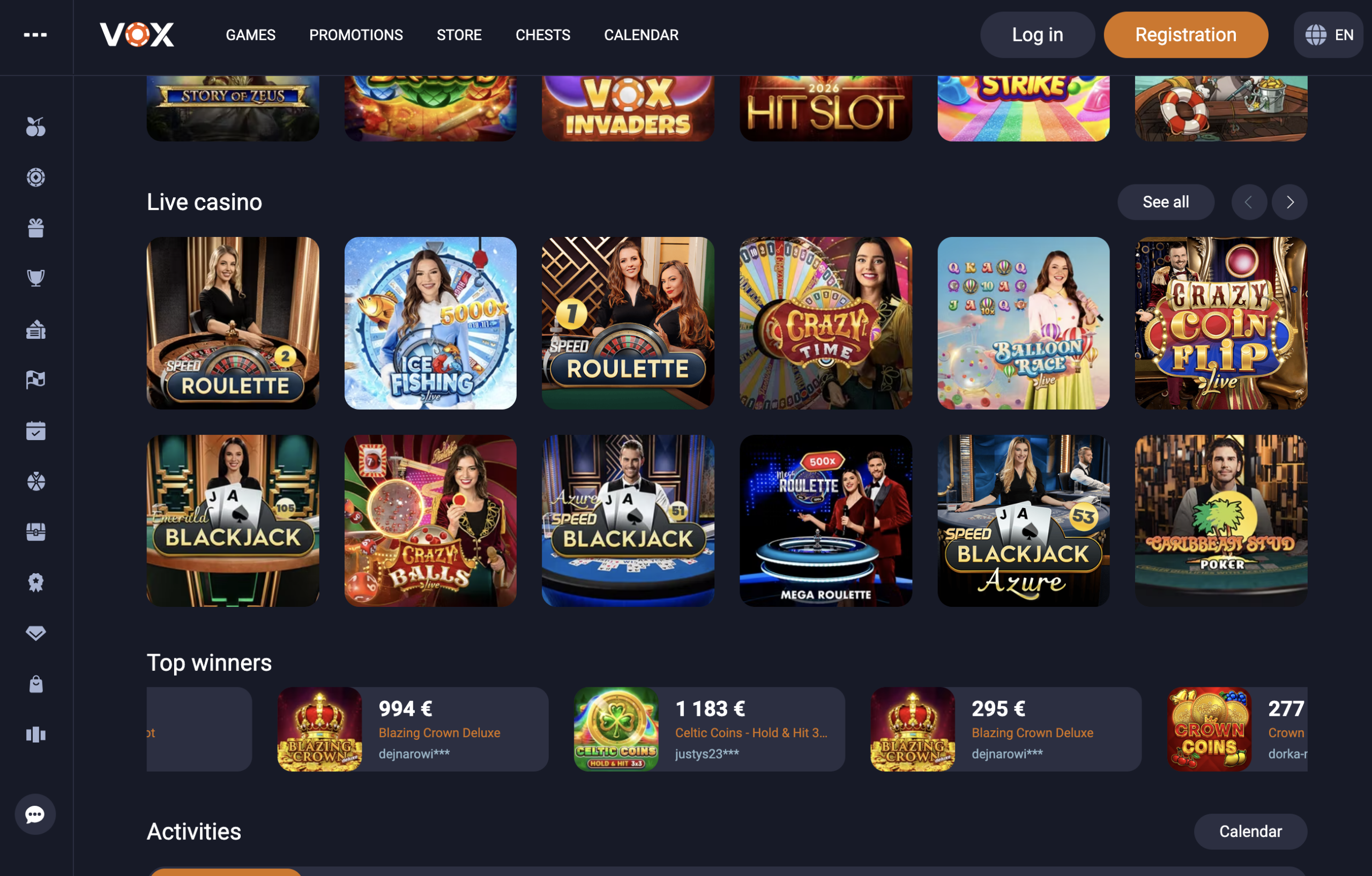Go to CHESTS in top navigation
This screenshot has width=1372, height=876.
tap(542, 35)
